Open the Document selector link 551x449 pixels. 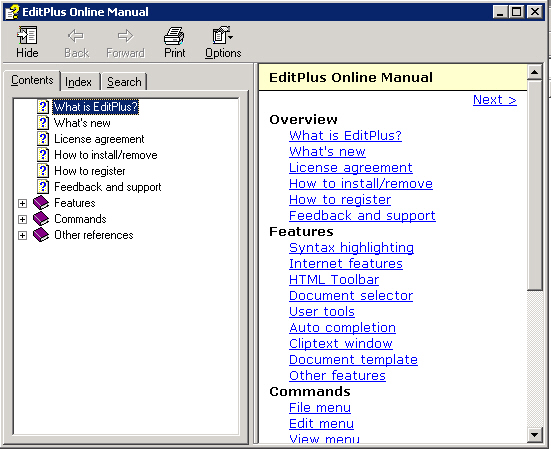tap(351, 295)
